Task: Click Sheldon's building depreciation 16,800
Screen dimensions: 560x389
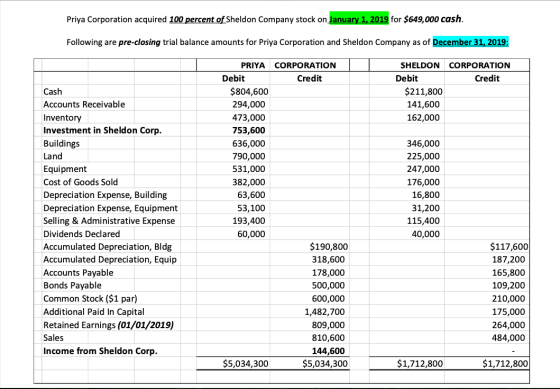Action: (x=426, y=195)
